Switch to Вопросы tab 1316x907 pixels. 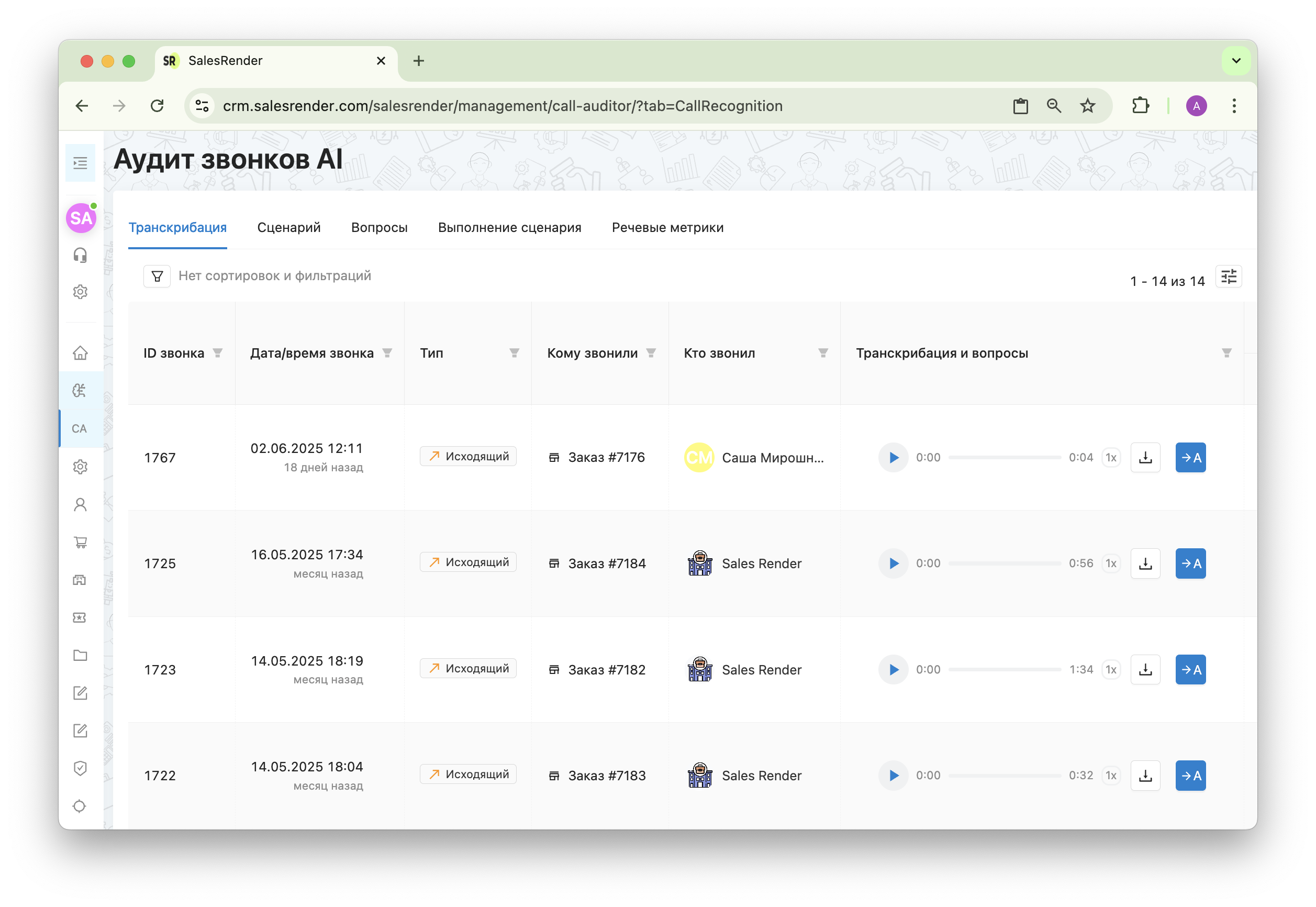click(379, 227)
